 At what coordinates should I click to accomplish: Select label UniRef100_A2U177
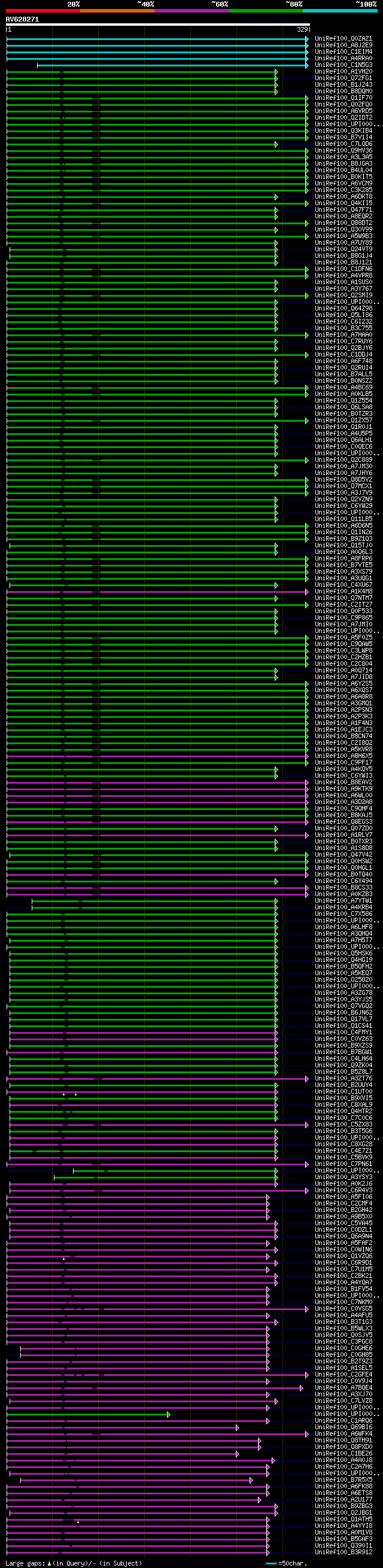tap(344, 1500)
